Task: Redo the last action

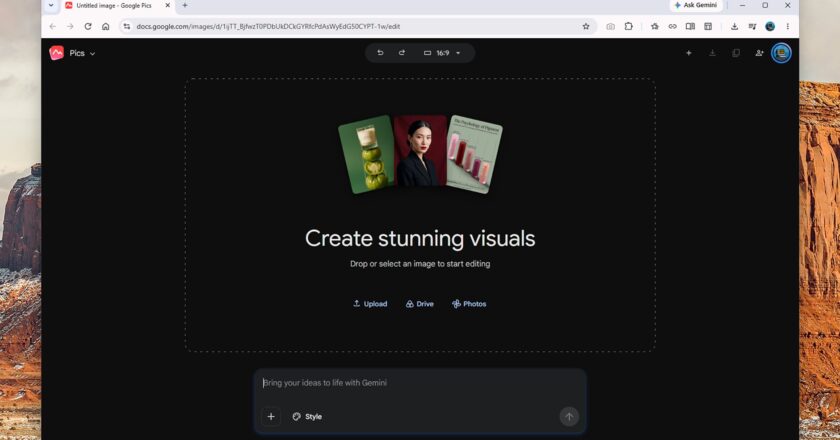Action: pyautogui.click(x=402, y=53)
